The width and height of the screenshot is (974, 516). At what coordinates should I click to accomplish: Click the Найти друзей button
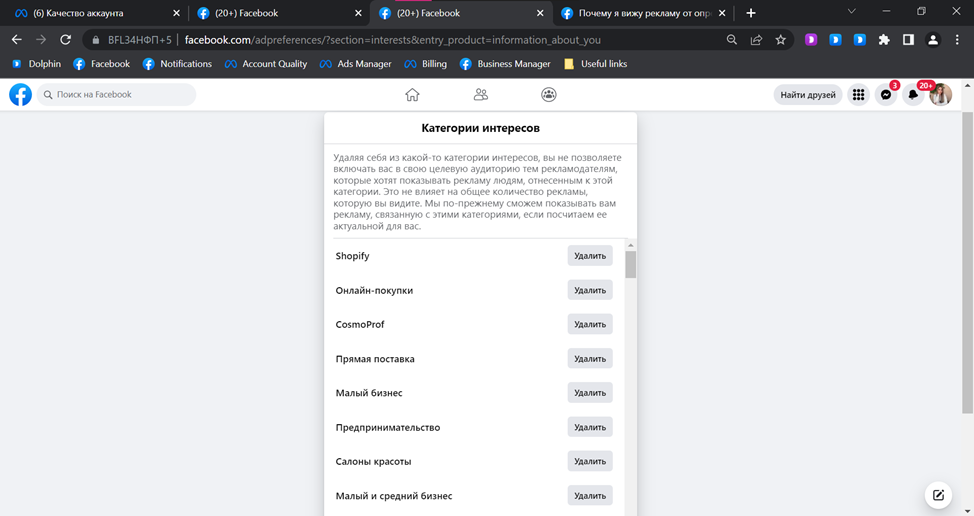click(x=808, y=95)
